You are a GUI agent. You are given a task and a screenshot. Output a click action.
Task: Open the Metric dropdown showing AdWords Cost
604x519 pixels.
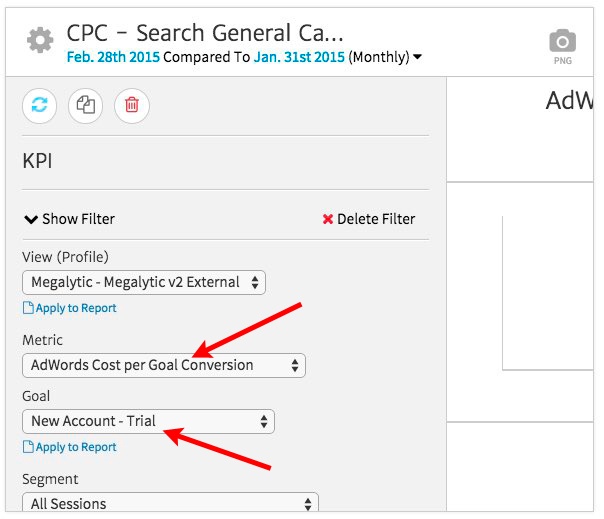164,366
